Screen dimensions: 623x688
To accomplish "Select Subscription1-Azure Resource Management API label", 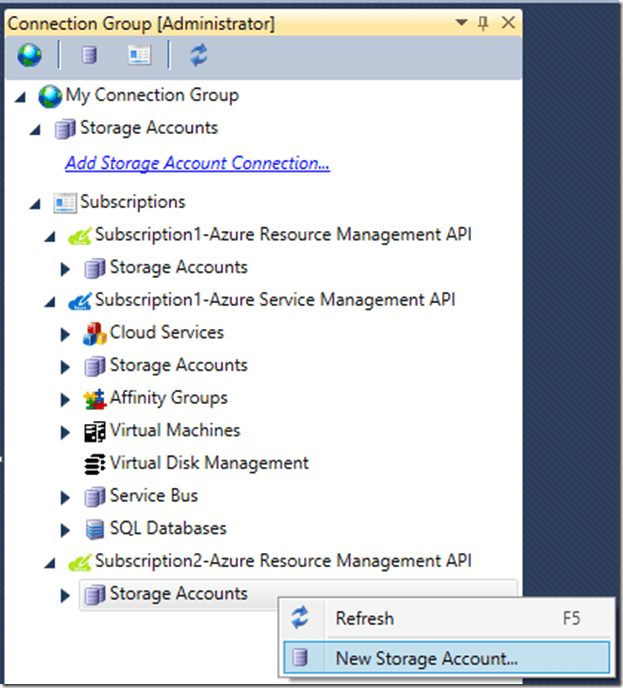I will (x=283, y=234).
